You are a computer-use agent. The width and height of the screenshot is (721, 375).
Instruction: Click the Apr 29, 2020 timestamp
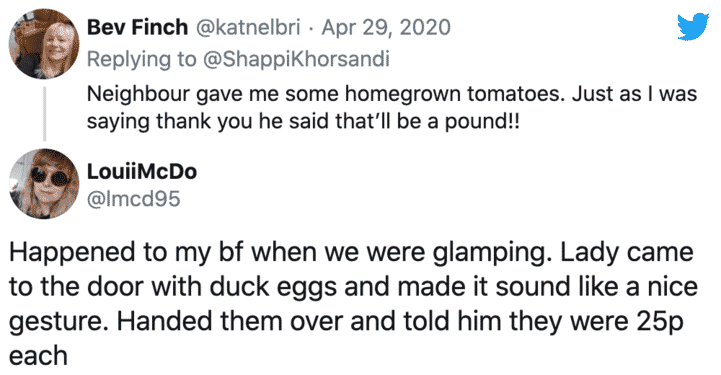386,27
